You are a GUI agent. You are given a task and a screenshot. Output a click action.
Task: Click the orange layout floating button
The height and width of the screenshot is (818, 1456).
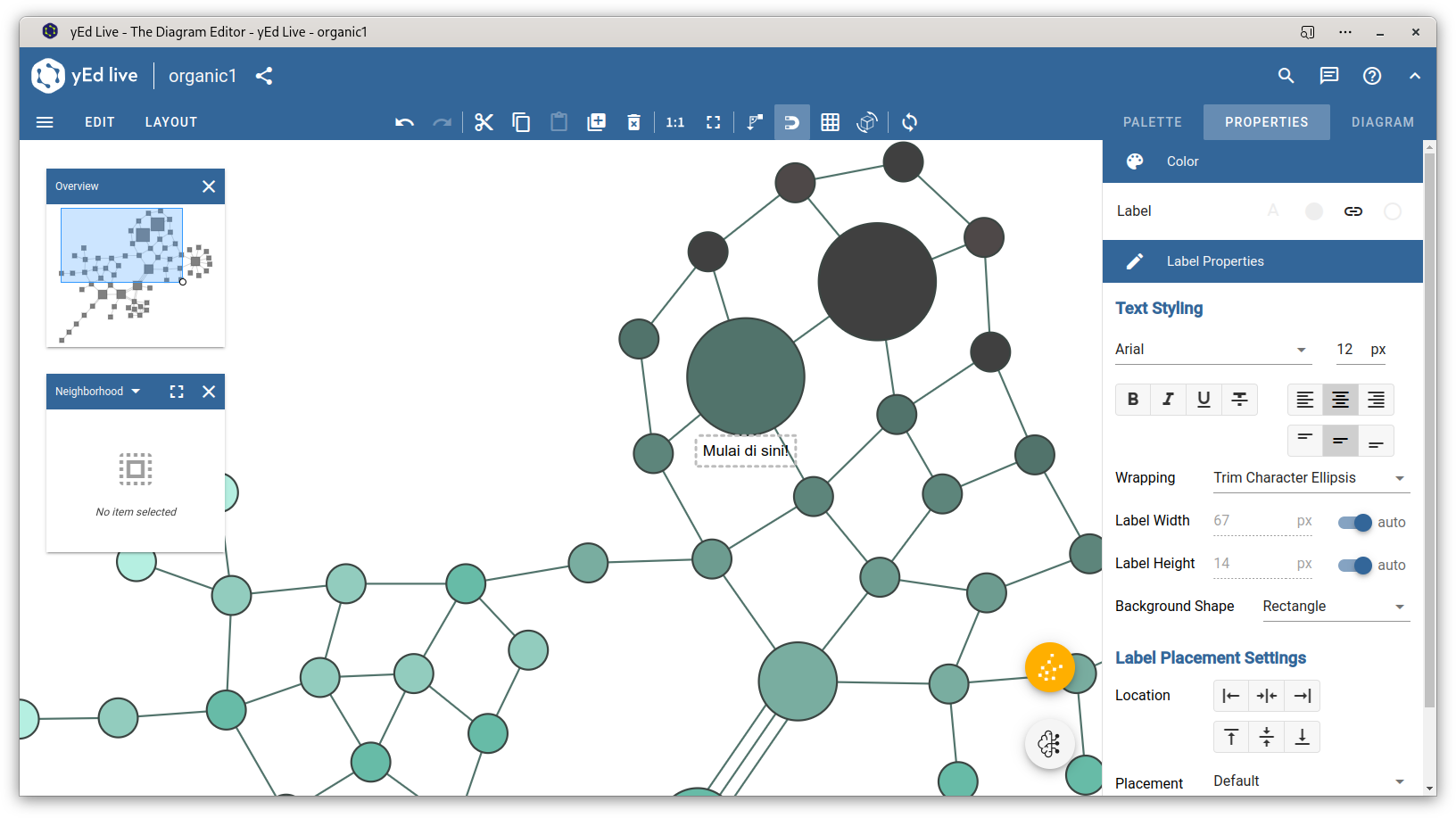1049,667
